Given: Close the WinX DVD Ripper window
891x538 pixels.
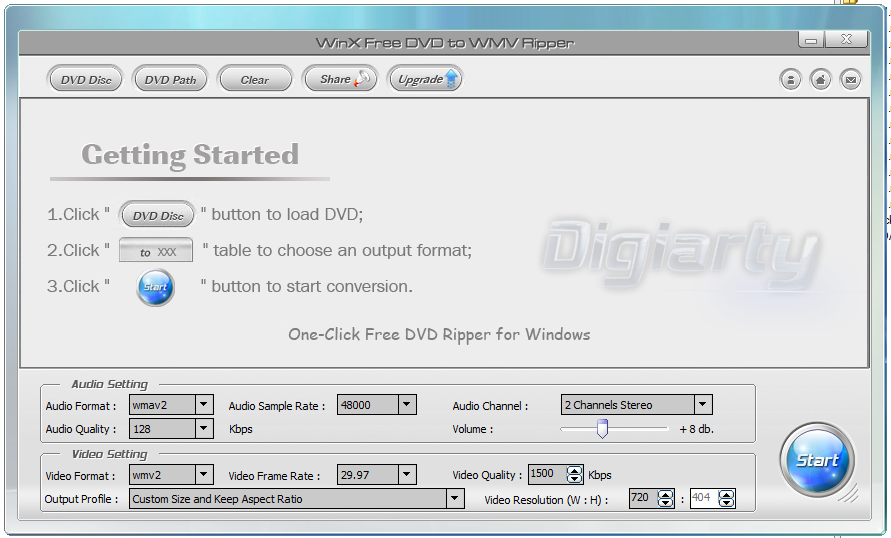Looking at the screenshot, I should (x=846, y=39).
